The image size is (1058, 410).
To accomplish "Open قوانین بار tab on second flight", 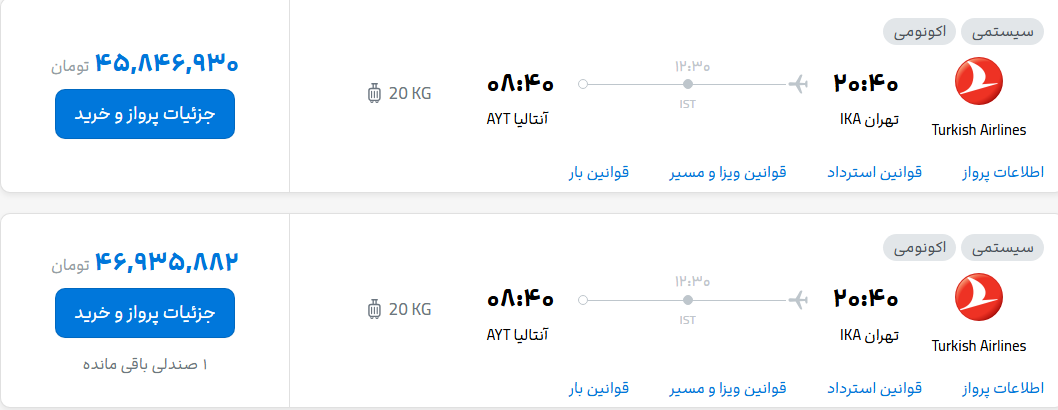I will 598,388.
